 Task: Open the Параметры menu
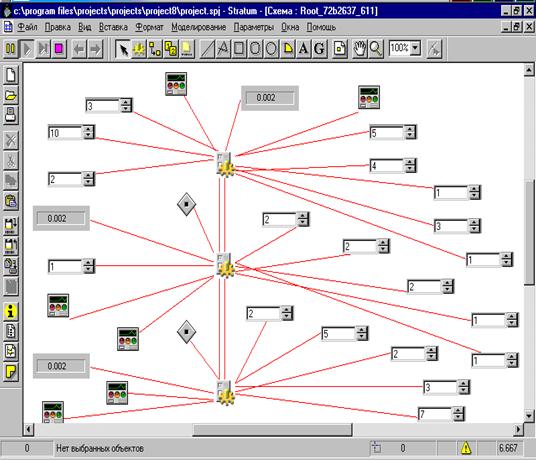click(254, 27)
